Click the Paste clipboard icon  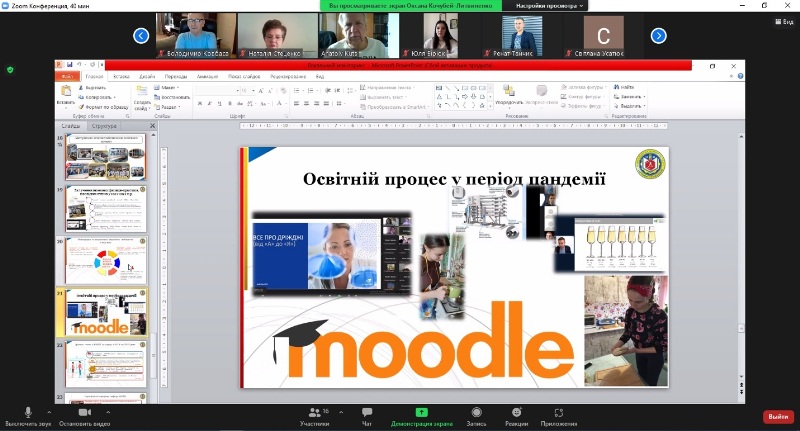click(x=66, y=91)
